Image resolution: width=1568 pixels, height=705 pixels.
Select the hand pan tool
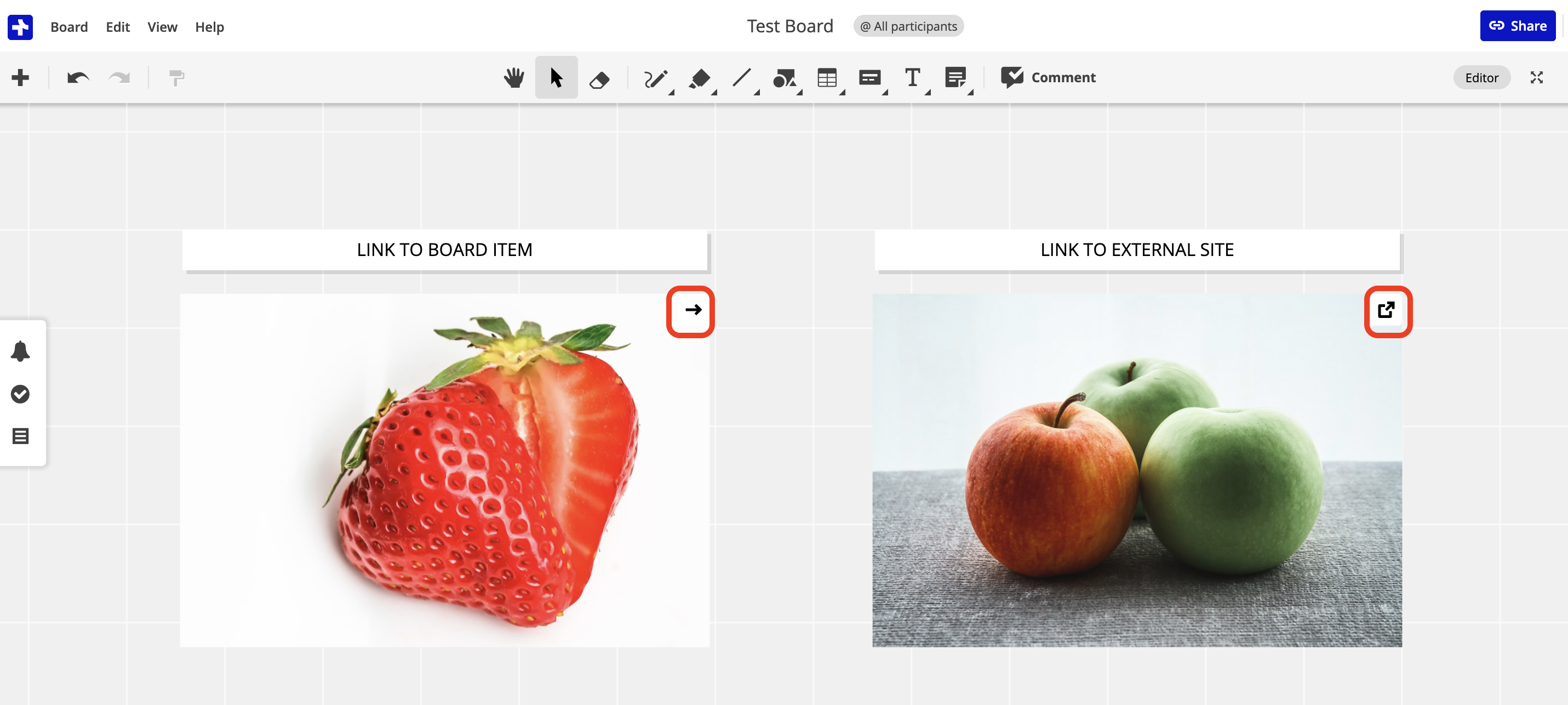point(514,77)
